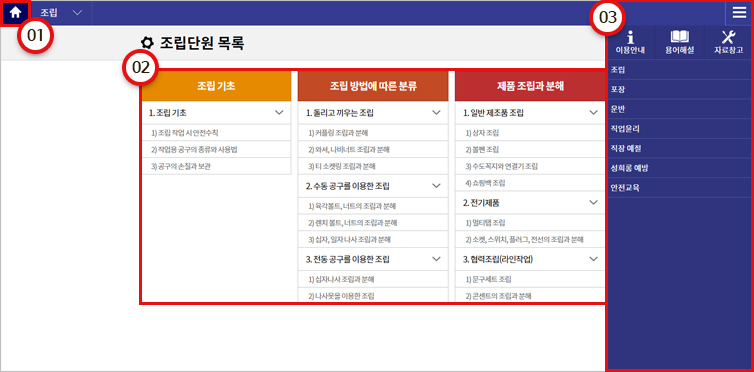
Task: Open lesson 티 소켓링 조립과 분해
Action: (x=373, y=166)
